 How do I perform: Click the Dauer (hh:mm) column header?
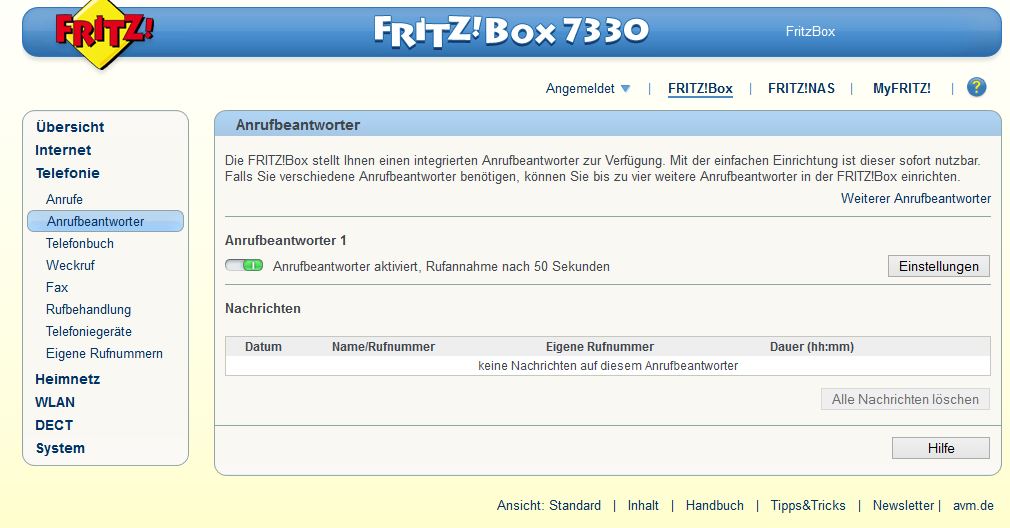[812, 346]
